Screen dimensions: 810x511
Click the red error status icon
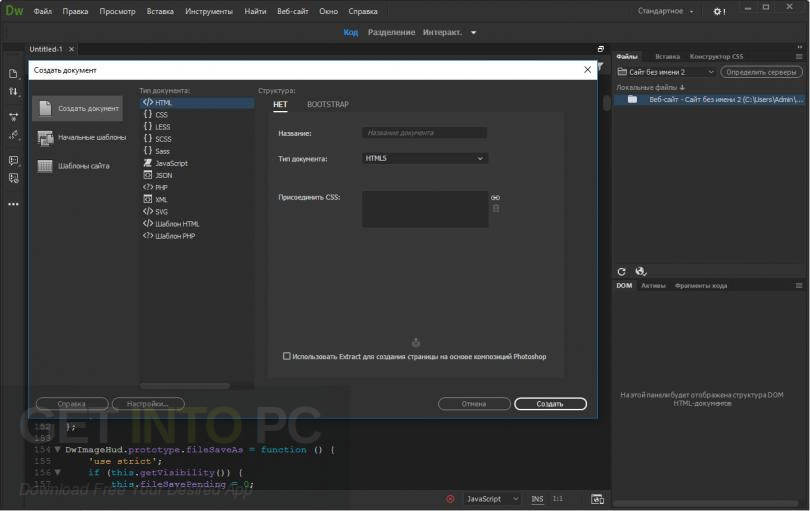click(450, 499)
